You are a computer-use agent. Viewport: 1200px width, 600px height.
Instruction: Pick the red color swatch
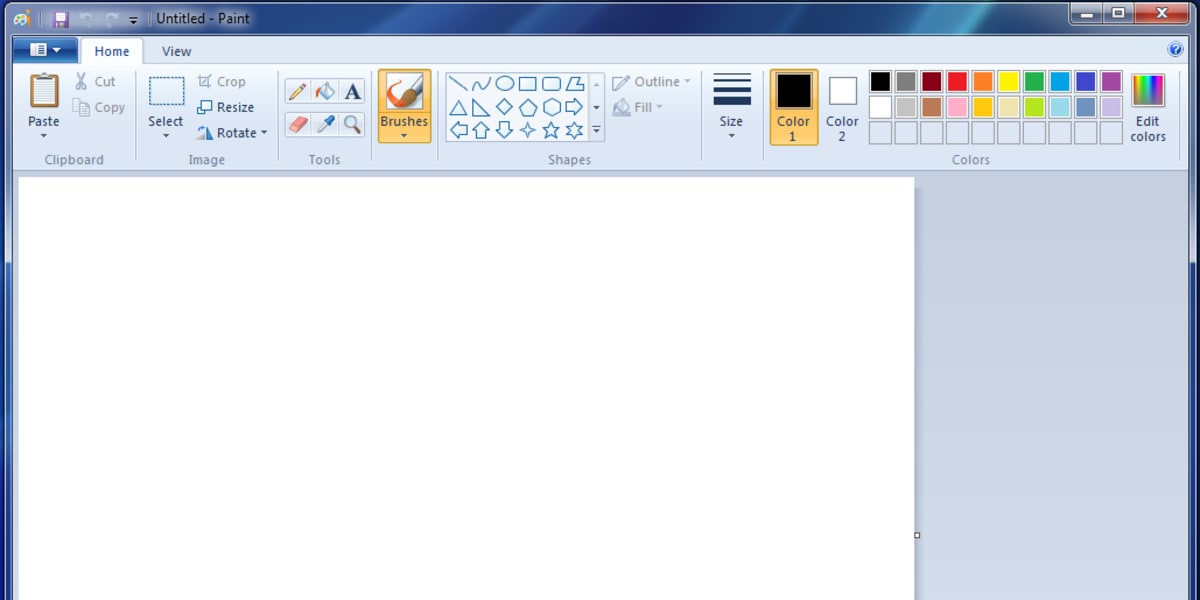(x=957, y=81)
